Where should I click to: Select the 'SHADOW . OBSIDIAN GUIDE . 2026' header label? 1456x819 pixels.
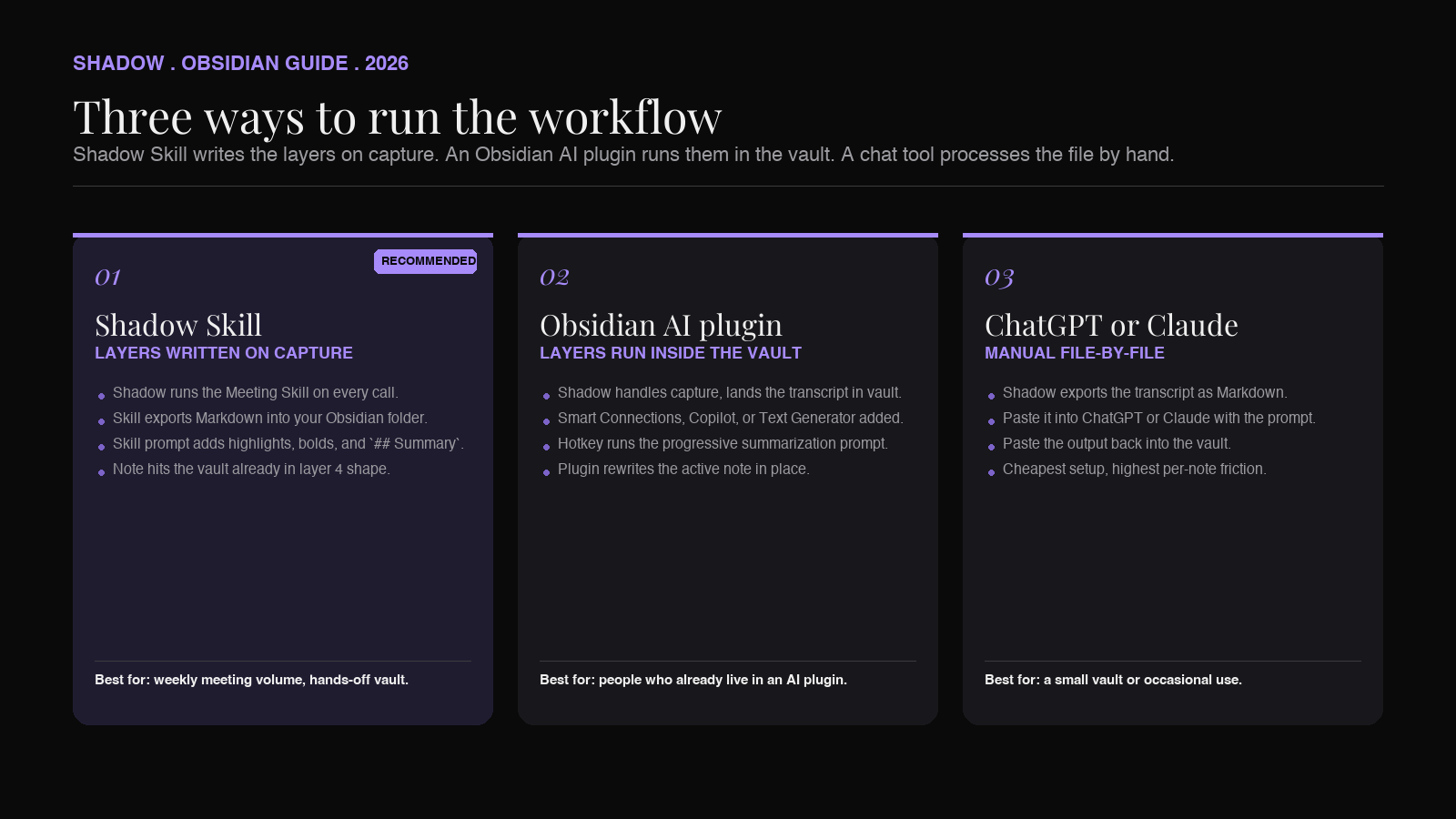[240, 64]
